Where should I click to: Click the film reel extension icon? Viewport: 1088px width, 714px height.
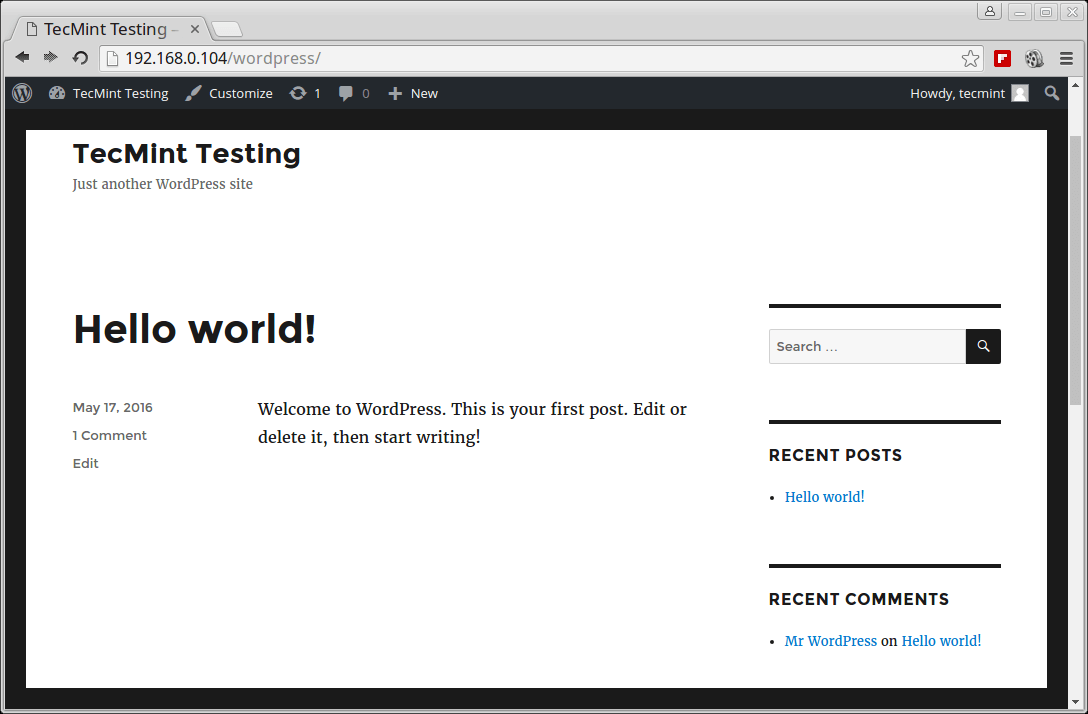(x=1034, y=58)
